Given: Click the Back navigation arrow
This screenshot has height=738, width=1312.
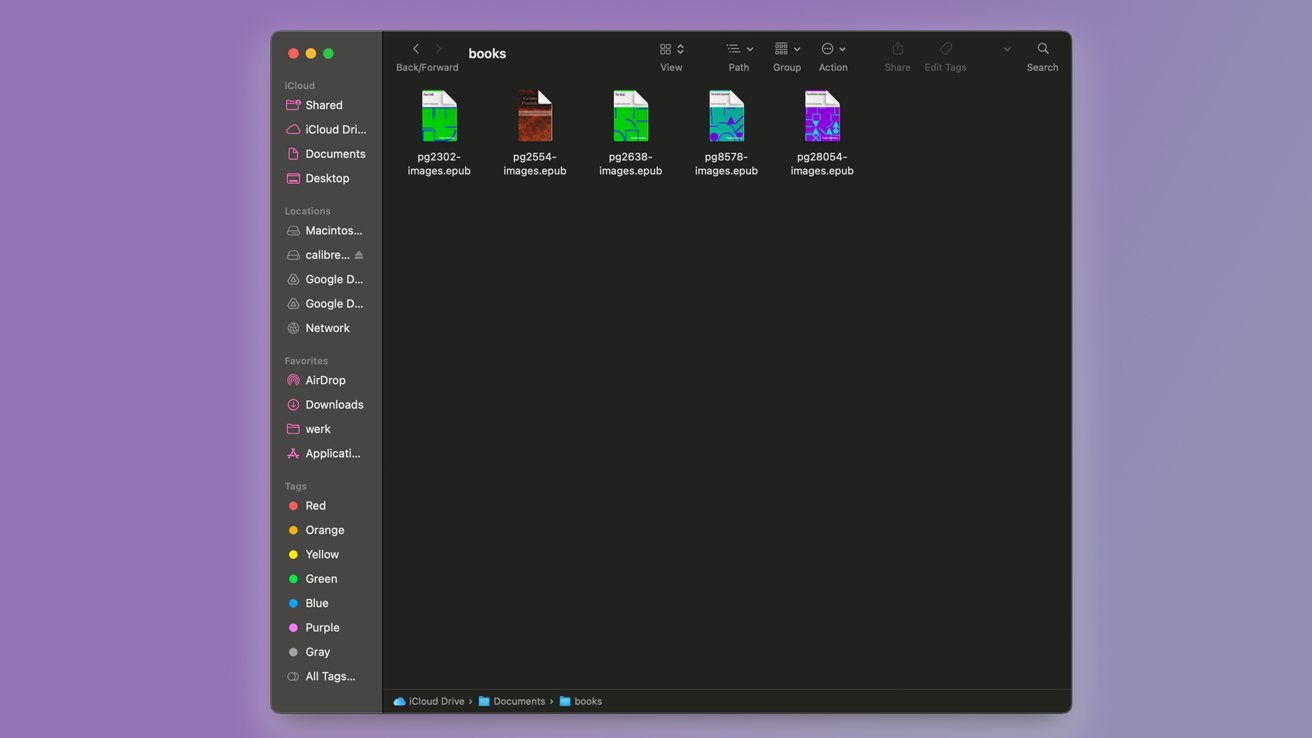Looking at the screenshot, I should coord(416,49).
